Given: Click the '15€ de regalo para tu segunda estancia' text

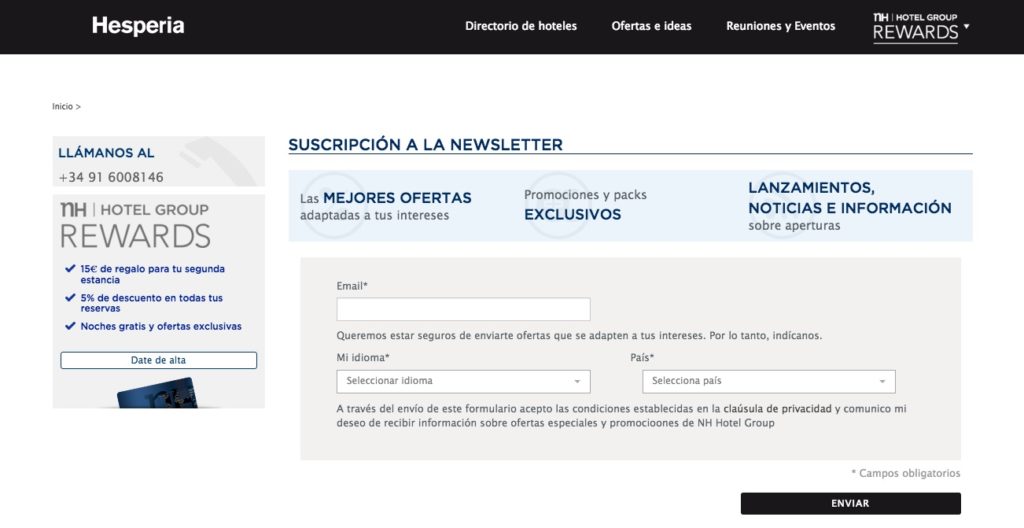Looking at the screenshot, I should 152,274.
